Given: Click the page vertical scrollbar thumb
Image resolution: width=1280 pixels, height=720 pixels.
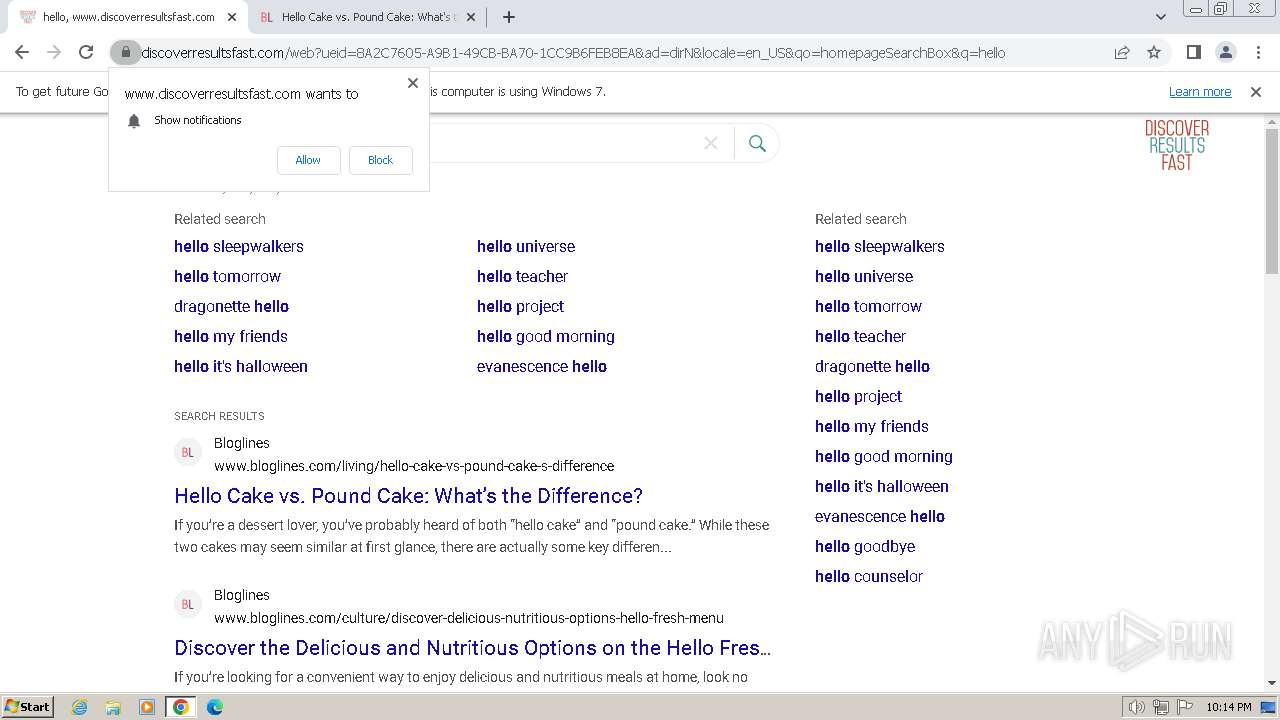Looking at the screenshot, I should click(x=1272, y=200).
